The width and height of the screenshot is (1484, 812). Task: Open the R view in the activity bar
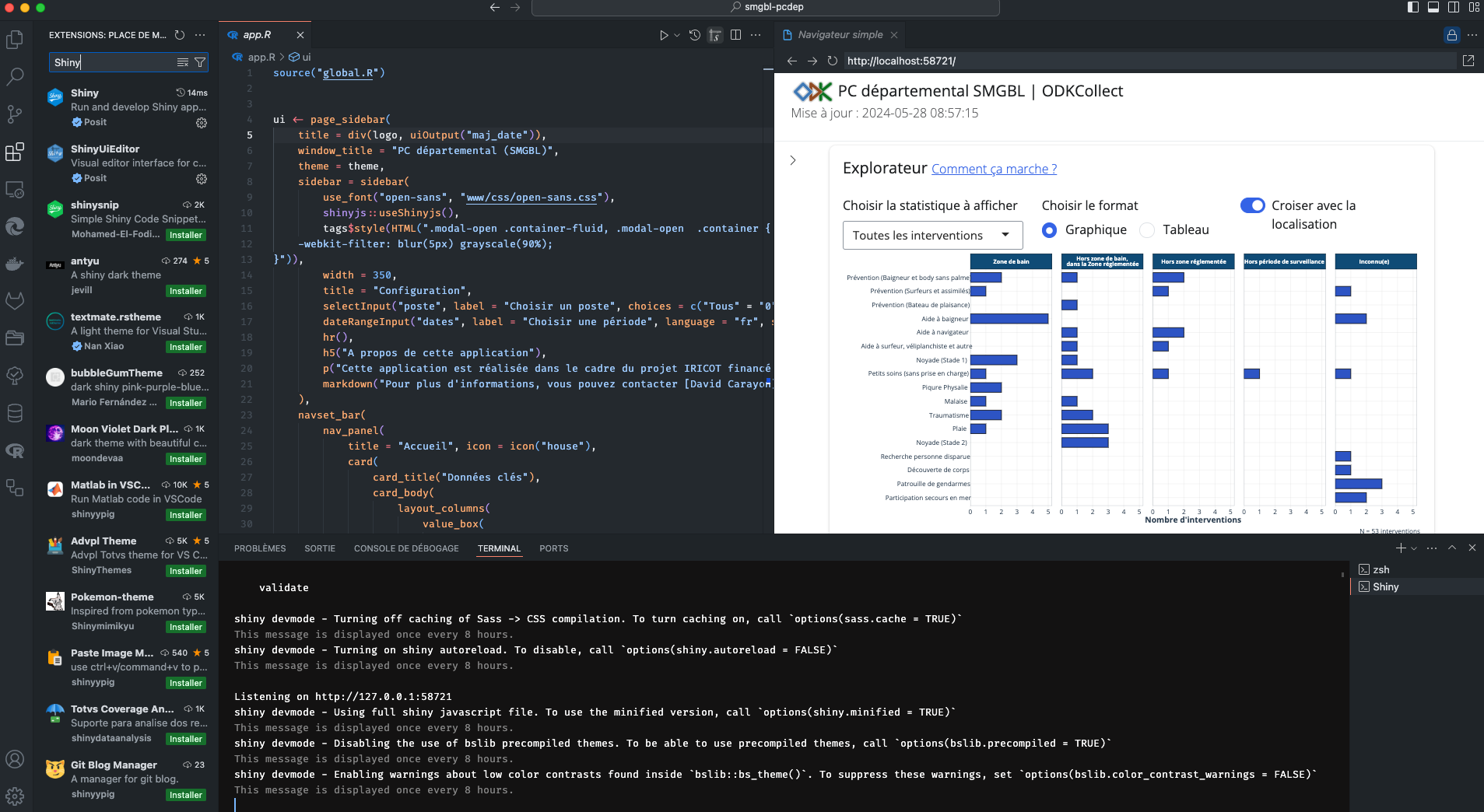(x=15, y=450)
